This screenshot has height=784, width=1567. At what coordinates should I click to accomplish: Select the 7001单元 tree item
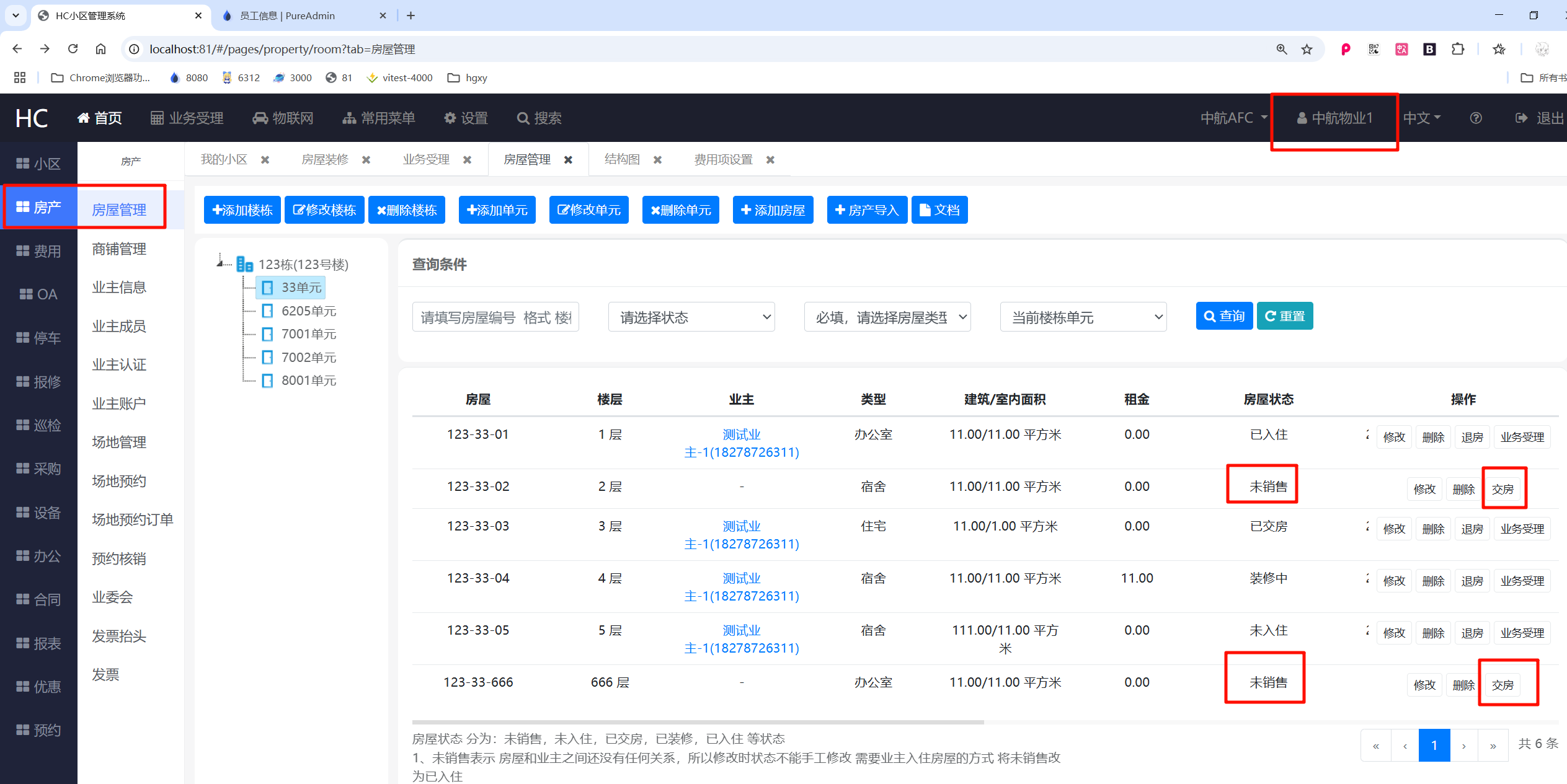click(299, 334)
